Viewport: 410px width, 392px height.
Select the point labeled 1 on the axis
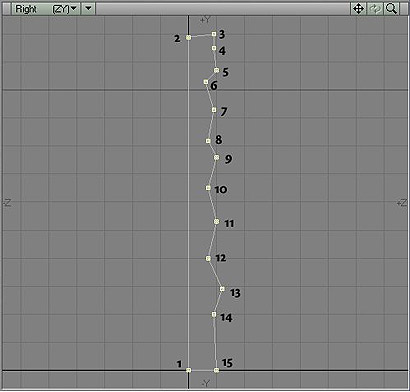(189, 370)
